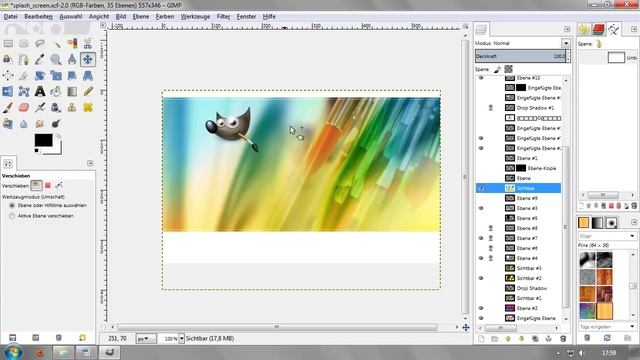Open the patterns Filter dropdown

click(x=607, y=236)
